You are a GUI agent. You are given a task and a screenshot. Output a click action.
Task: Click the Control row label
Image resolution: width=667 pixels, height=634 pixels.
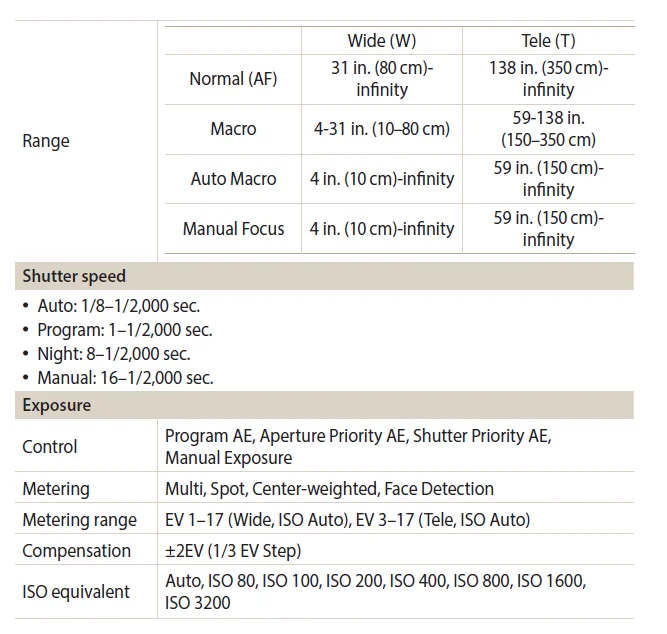(50, 447)
